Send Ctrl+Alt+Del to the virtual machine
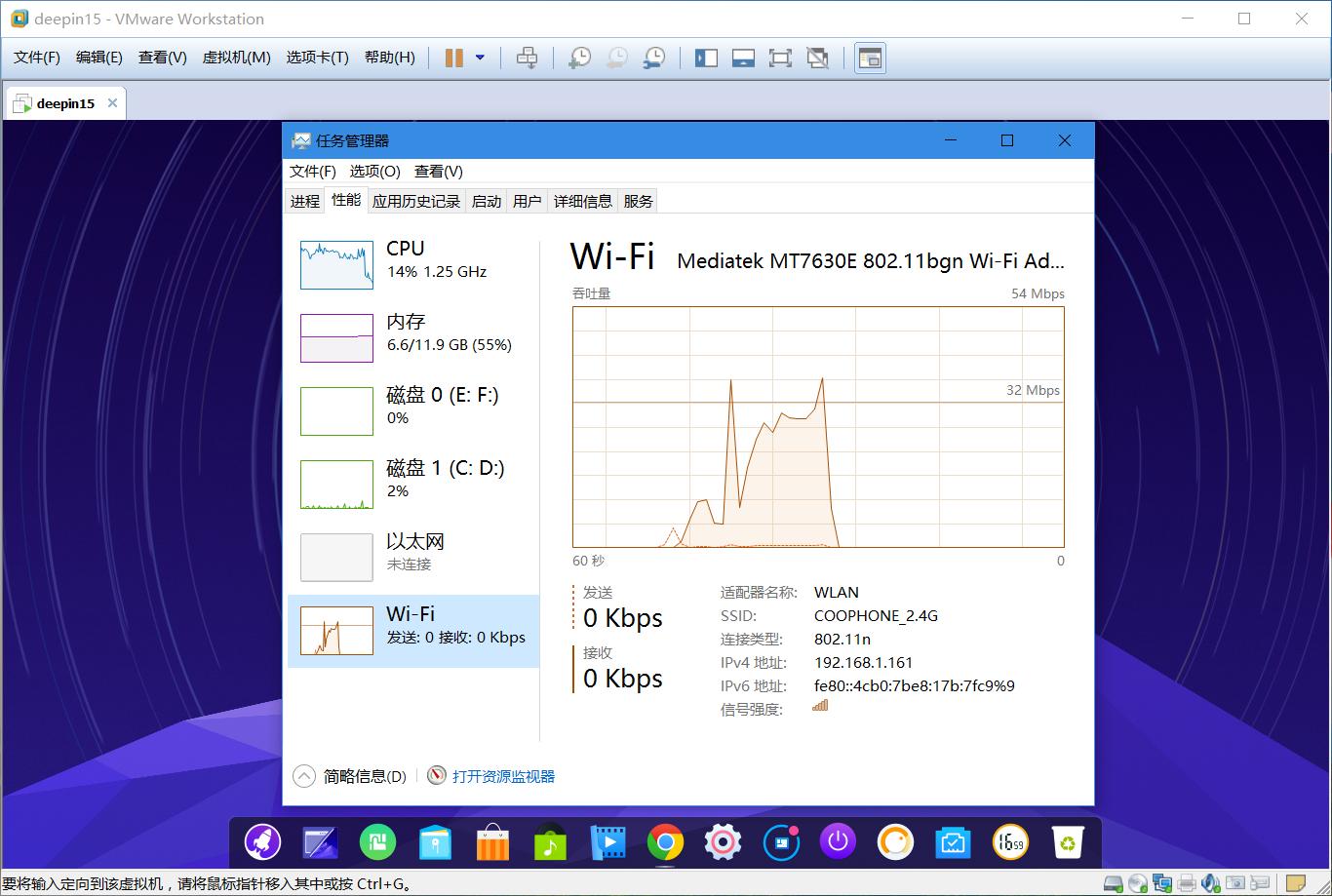The image size is (1332, 896). click(x=527, y=58)
